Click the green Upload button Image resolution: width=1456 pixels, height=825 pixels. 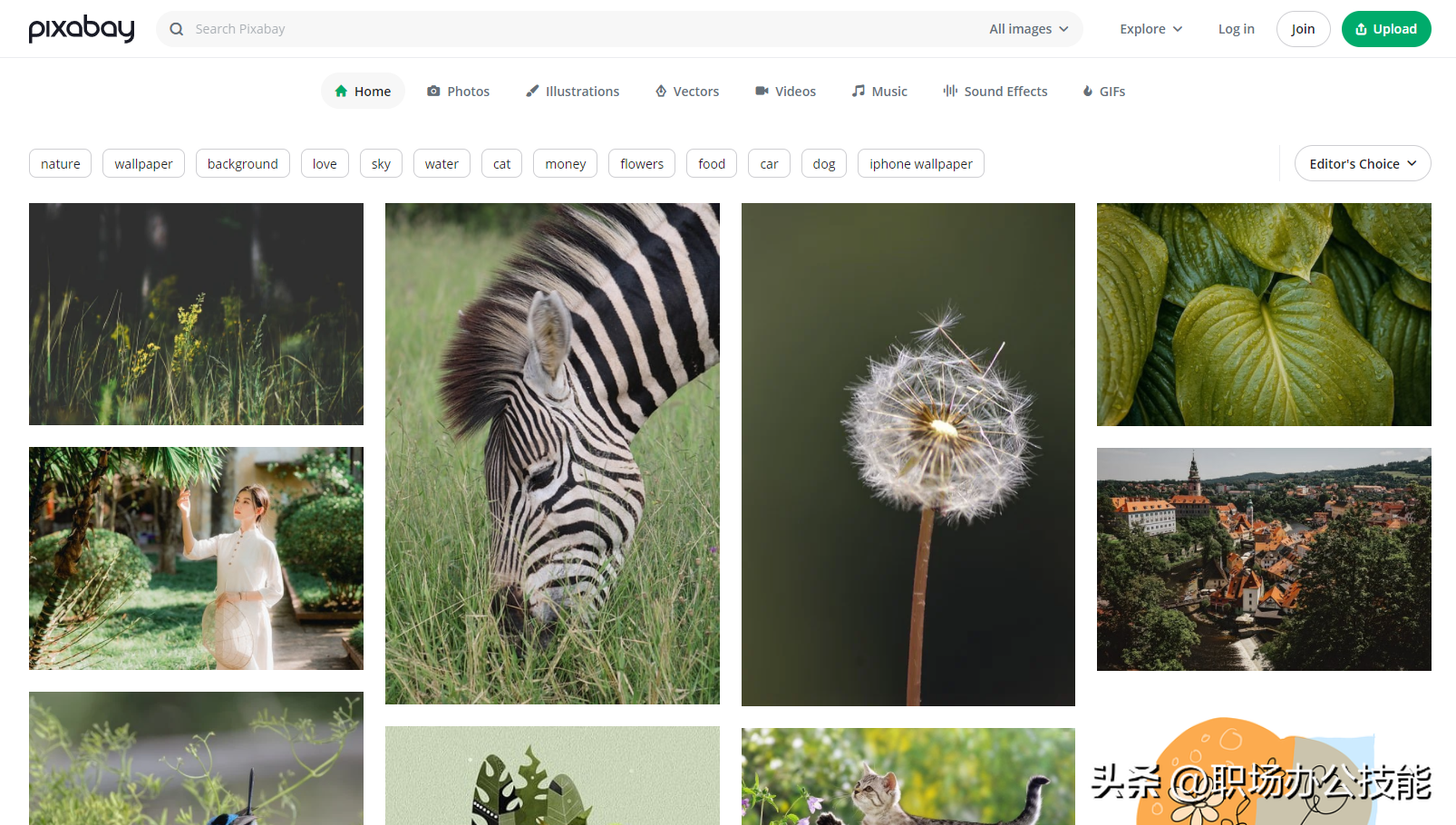tap(1386, 29)
